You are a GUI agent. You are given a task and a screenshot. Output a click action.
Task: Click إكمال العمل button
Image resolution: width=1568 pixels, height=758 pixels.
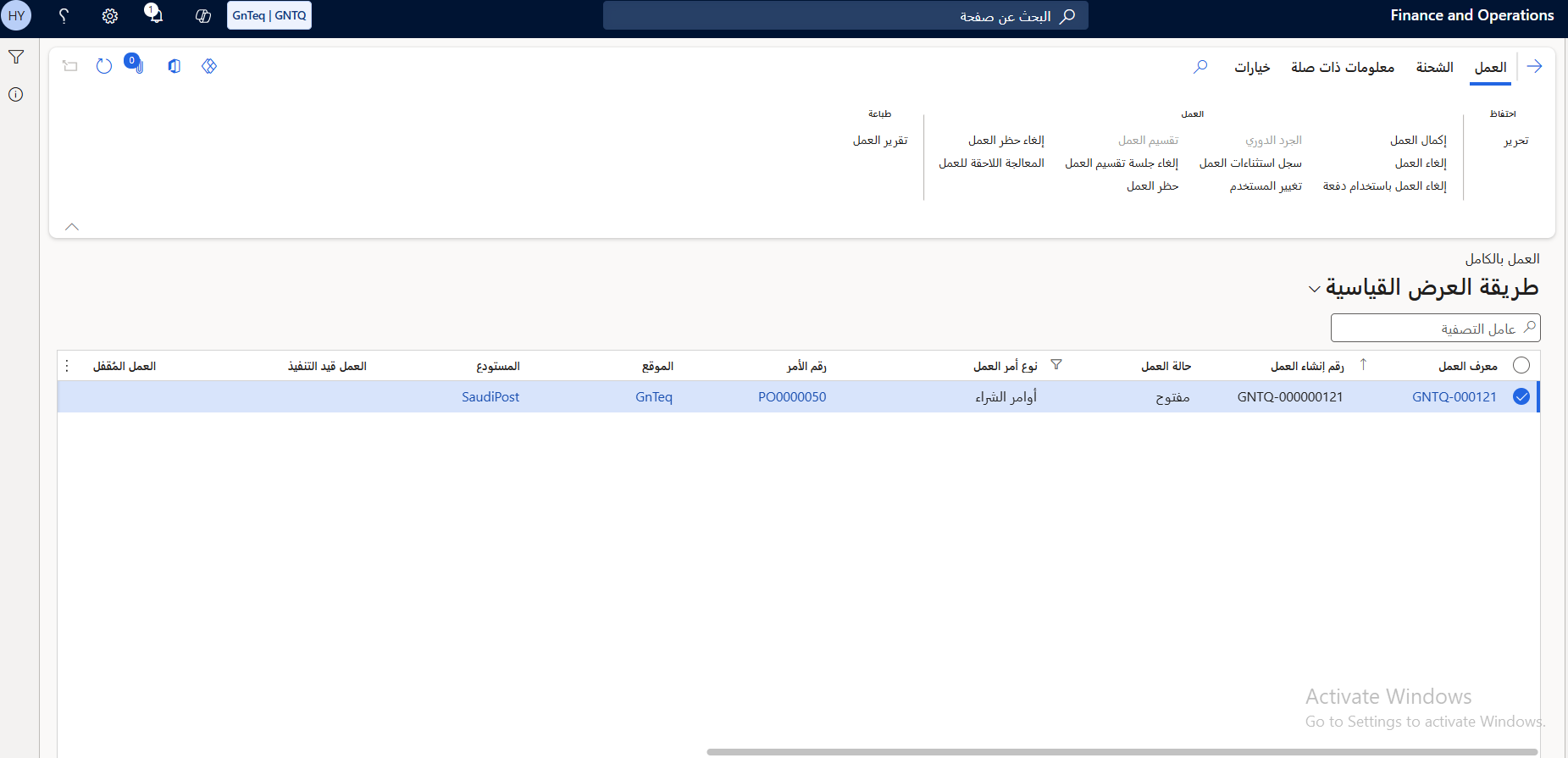(x=1418, y=141)
